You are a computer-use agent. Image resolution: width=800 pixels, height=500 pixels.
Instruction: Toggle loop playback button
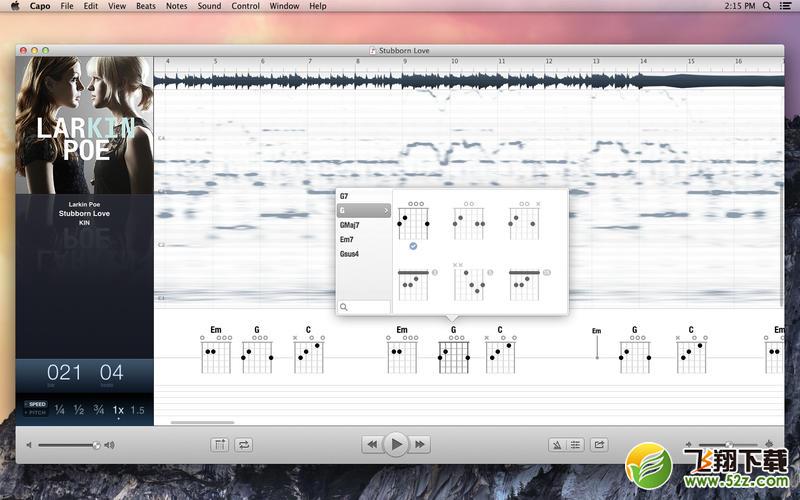click(x=243, y=445)
